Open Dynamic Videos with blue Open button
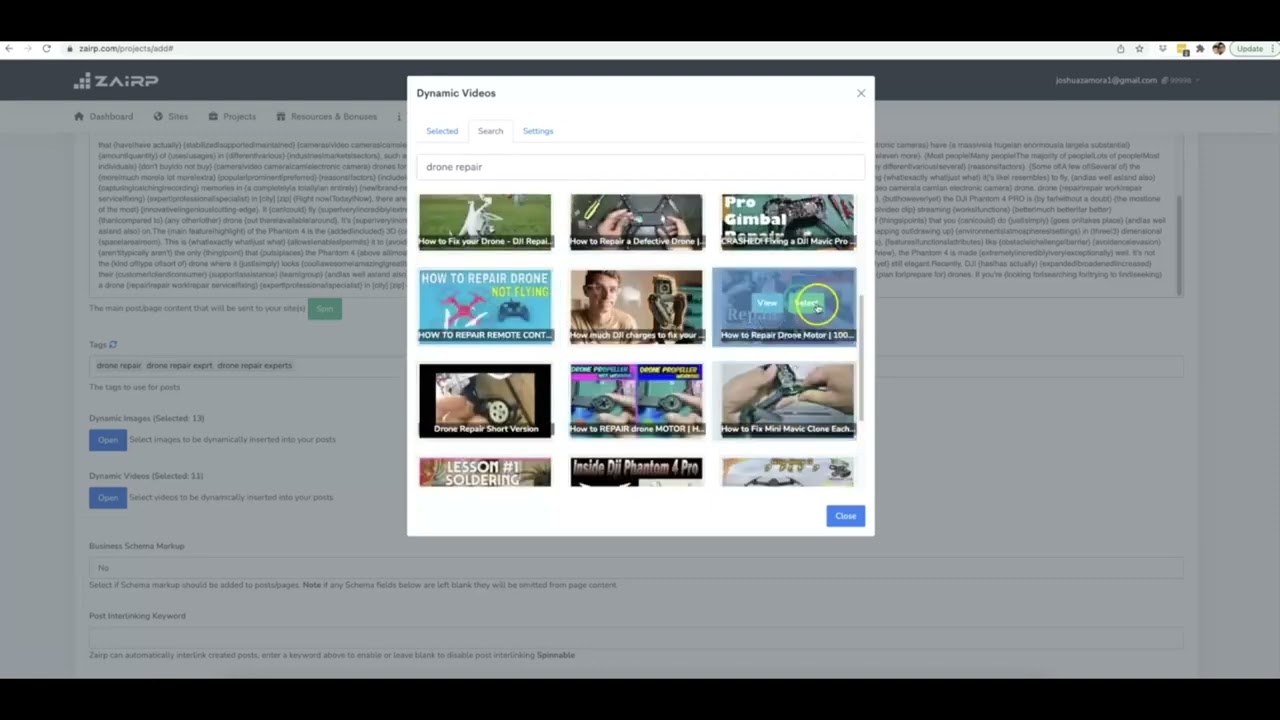Viewport: 1280px width, 720px height. coord(108,498)
